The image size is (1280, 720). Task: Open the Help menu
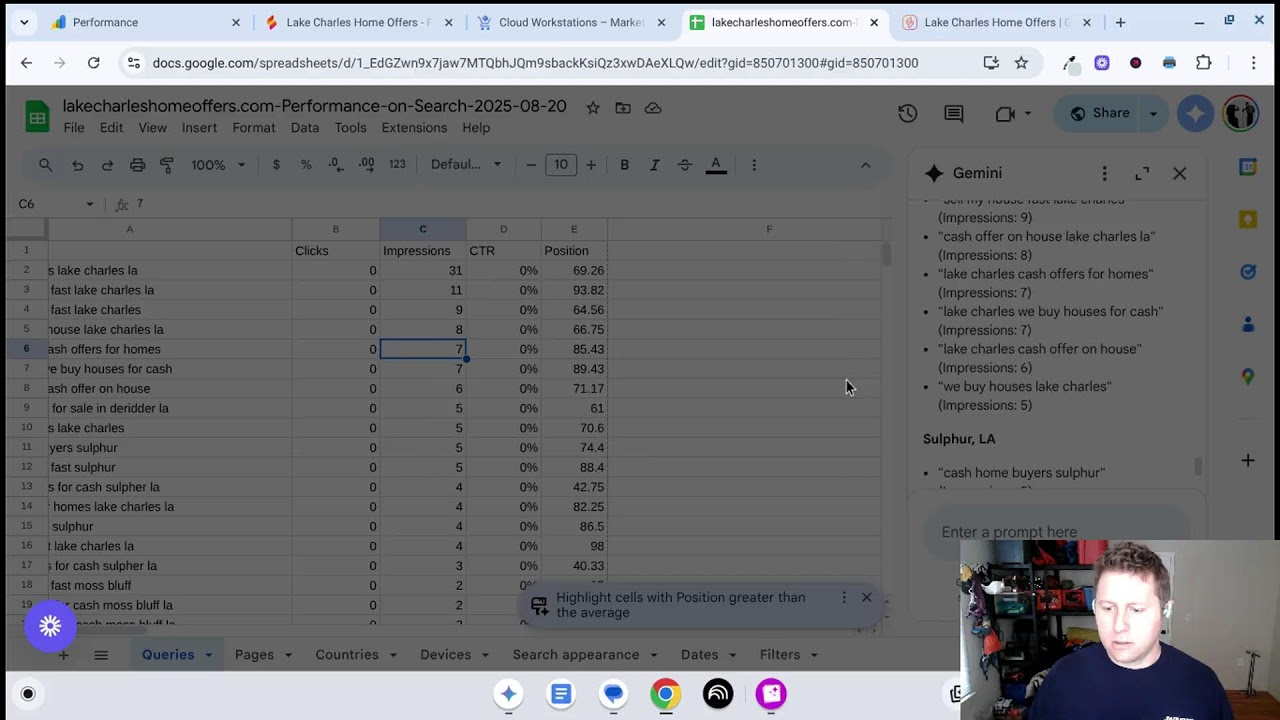pos(476,128)
